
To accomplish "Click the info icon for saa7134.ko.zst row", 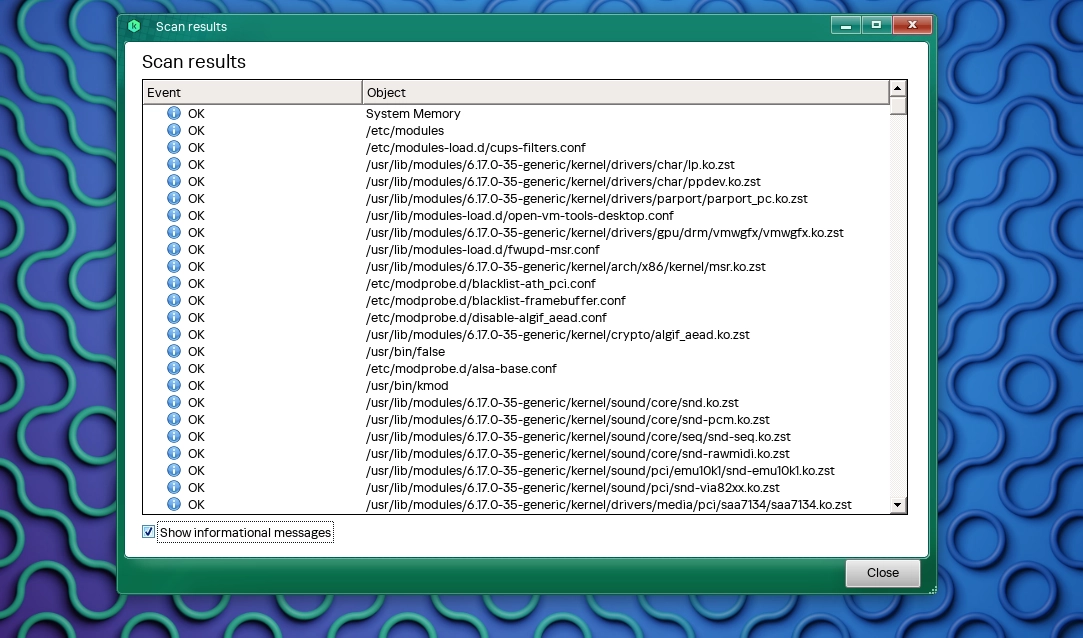I will [x=174, y=505].
